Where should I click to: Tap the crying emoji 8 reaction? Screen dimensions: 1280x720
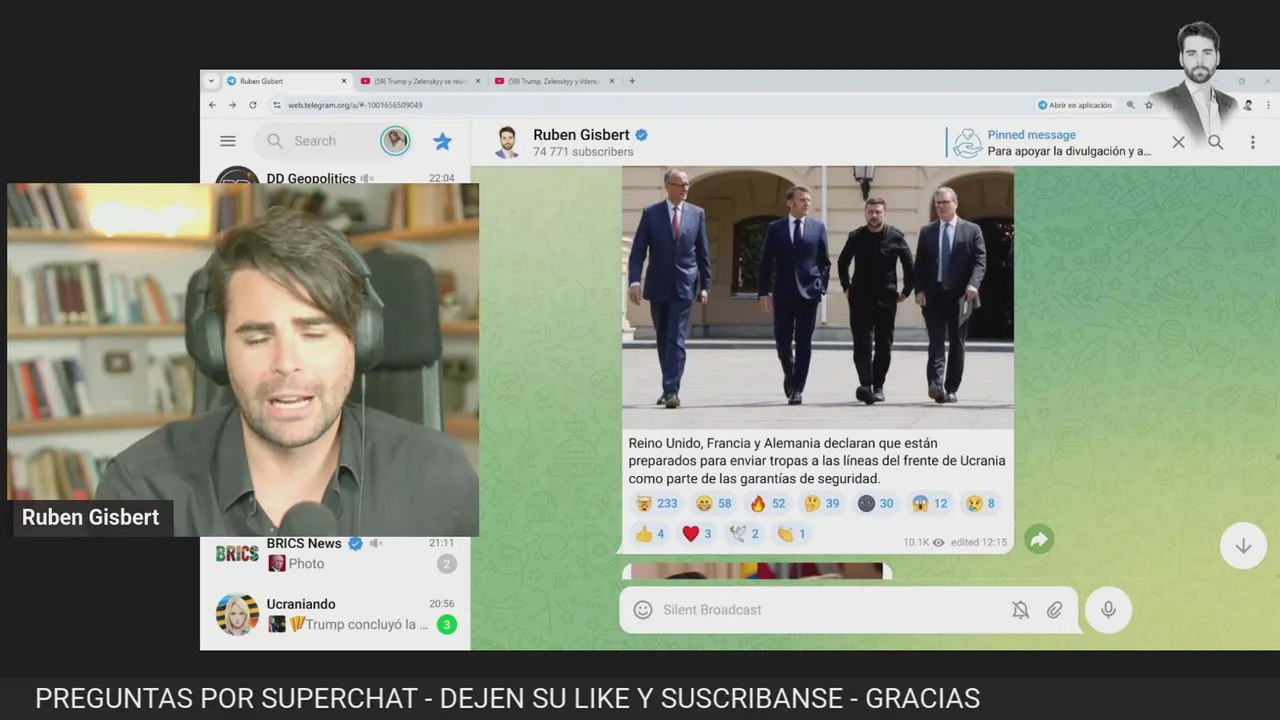pyautogui.click(x=981, y=504)
